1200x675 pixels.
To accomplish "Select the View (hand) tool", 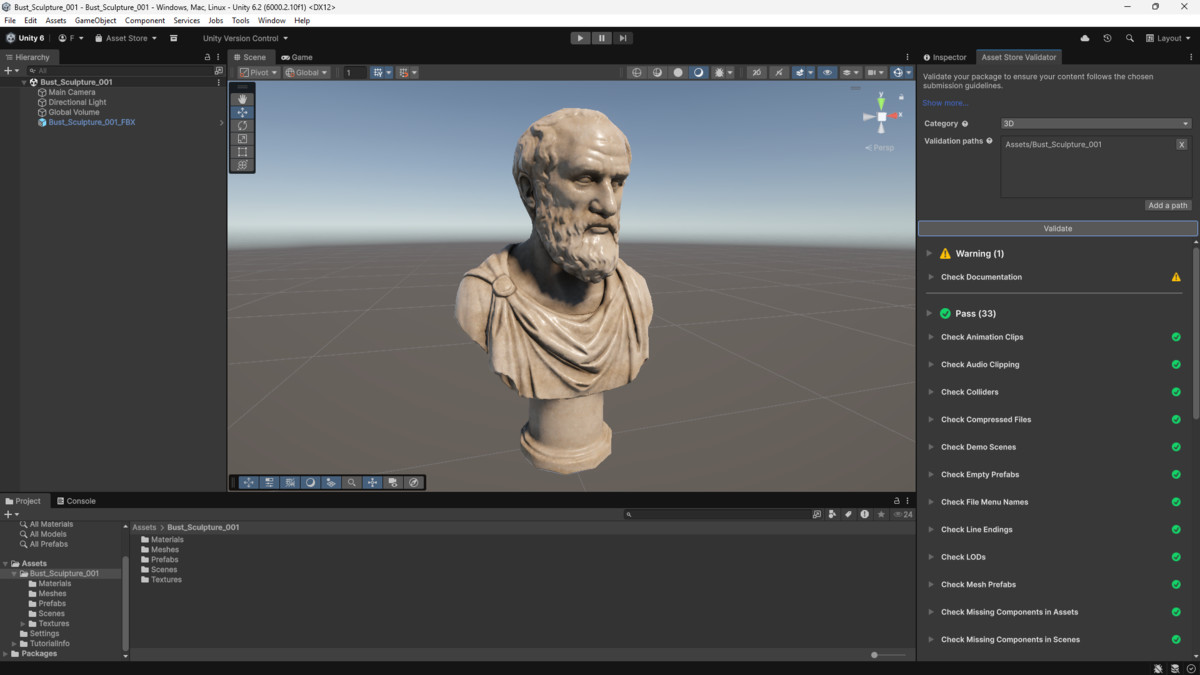I will tap(243, 98).
